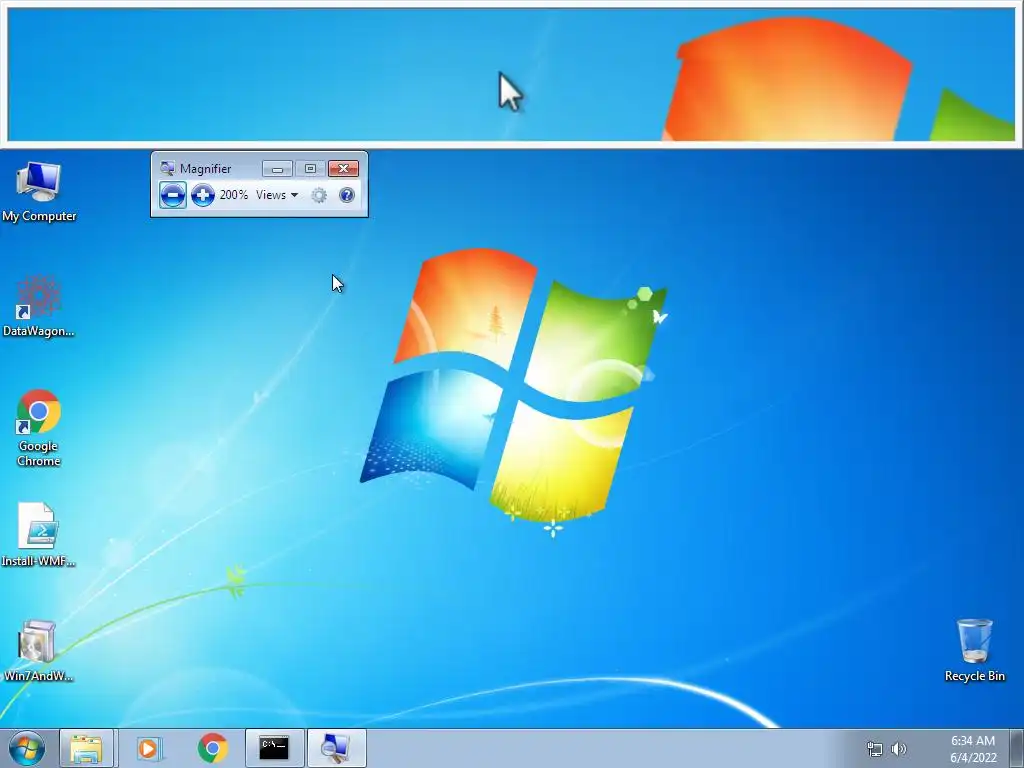1024x768 pixels.
Task: Click the Magnifier title bar icon
Action: point(167,168)
